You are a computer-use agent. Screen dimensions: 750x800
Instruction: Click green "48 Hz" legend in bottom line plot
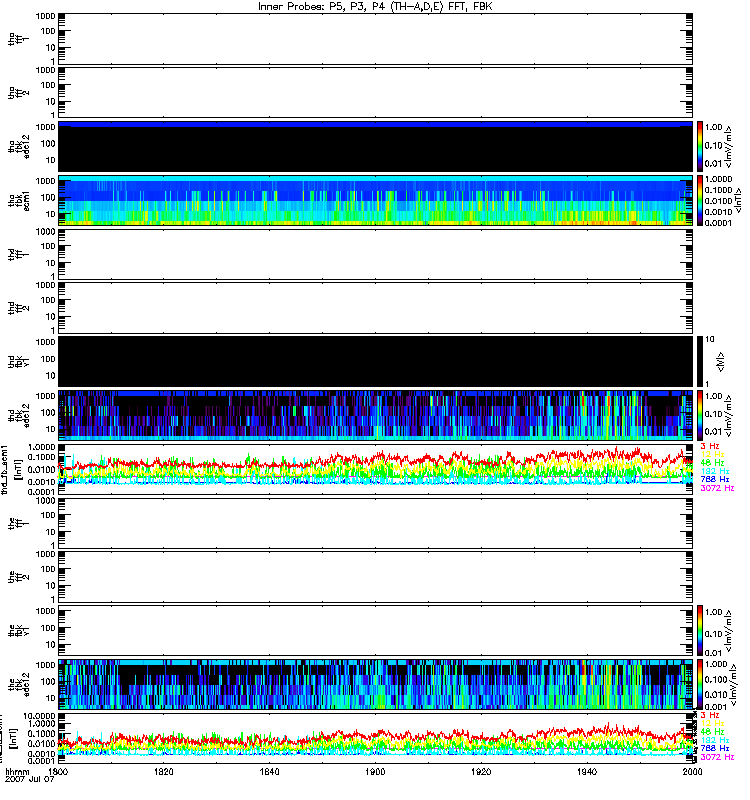712,732
